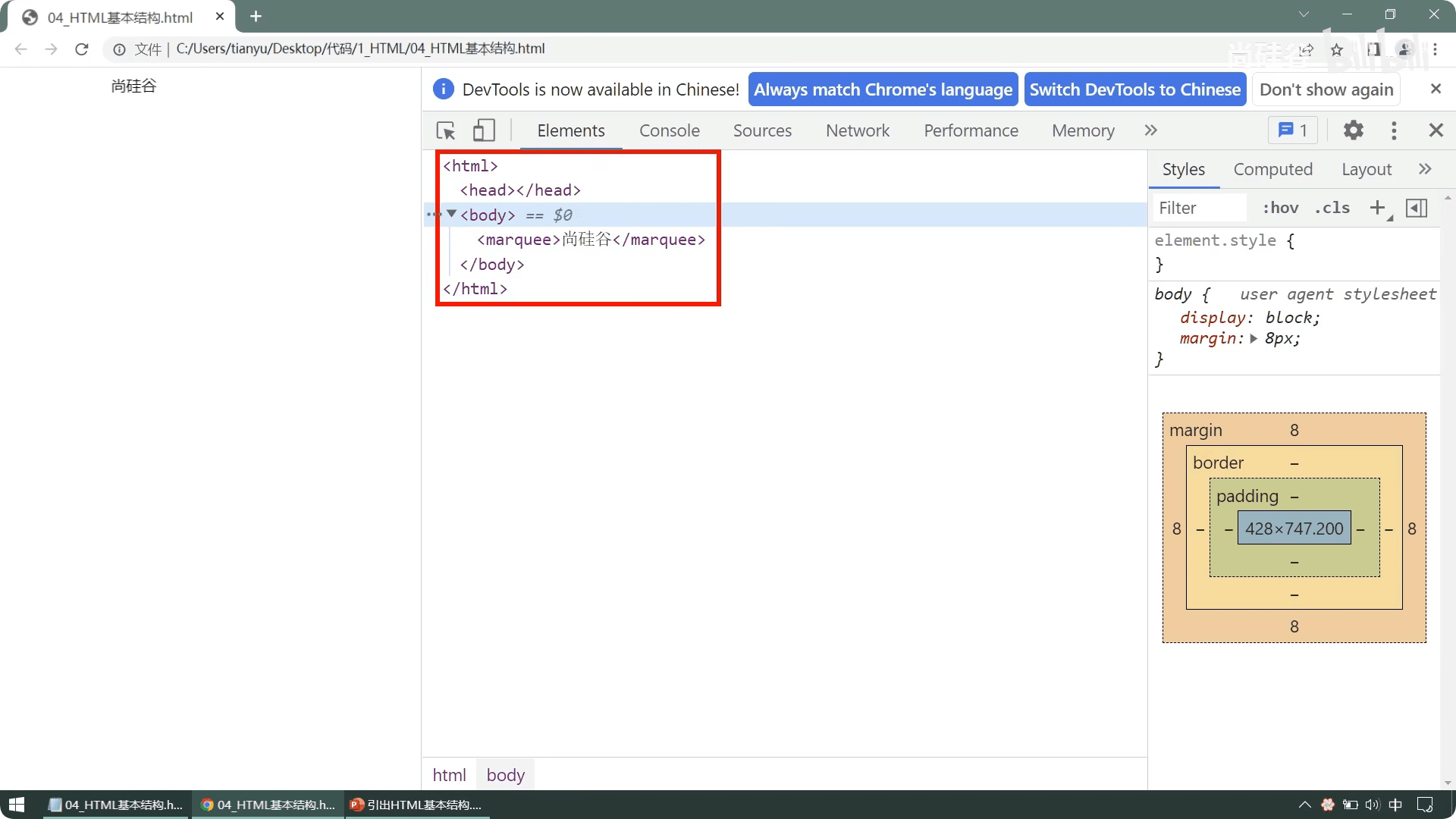This screenshot has height=819, width=1456.
Task: Expand the margin shorthand triangle
Action: 1254,339
